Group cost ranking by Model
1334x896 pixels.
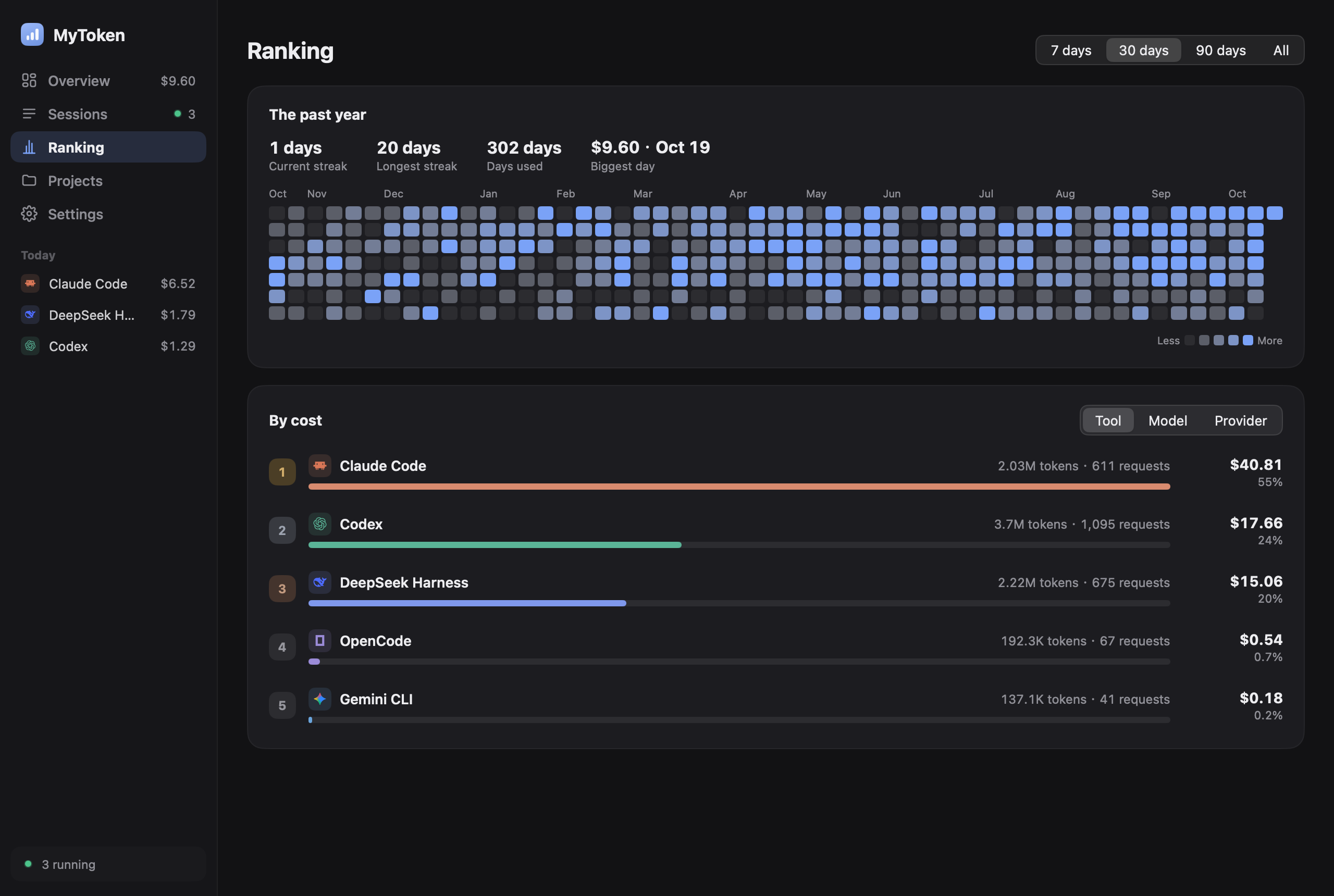point(1168,420)
